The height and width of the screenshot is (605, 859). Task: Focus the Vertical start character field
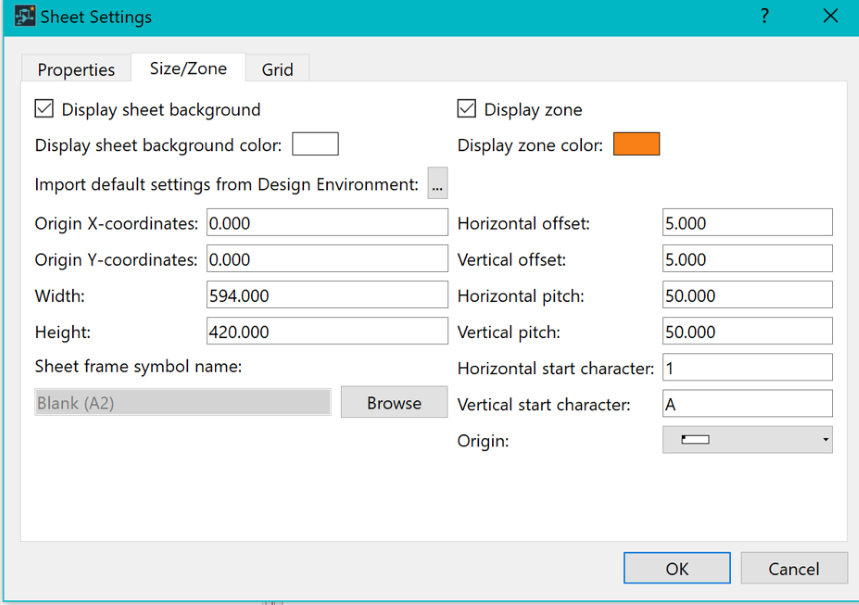(x=747, y=403)
